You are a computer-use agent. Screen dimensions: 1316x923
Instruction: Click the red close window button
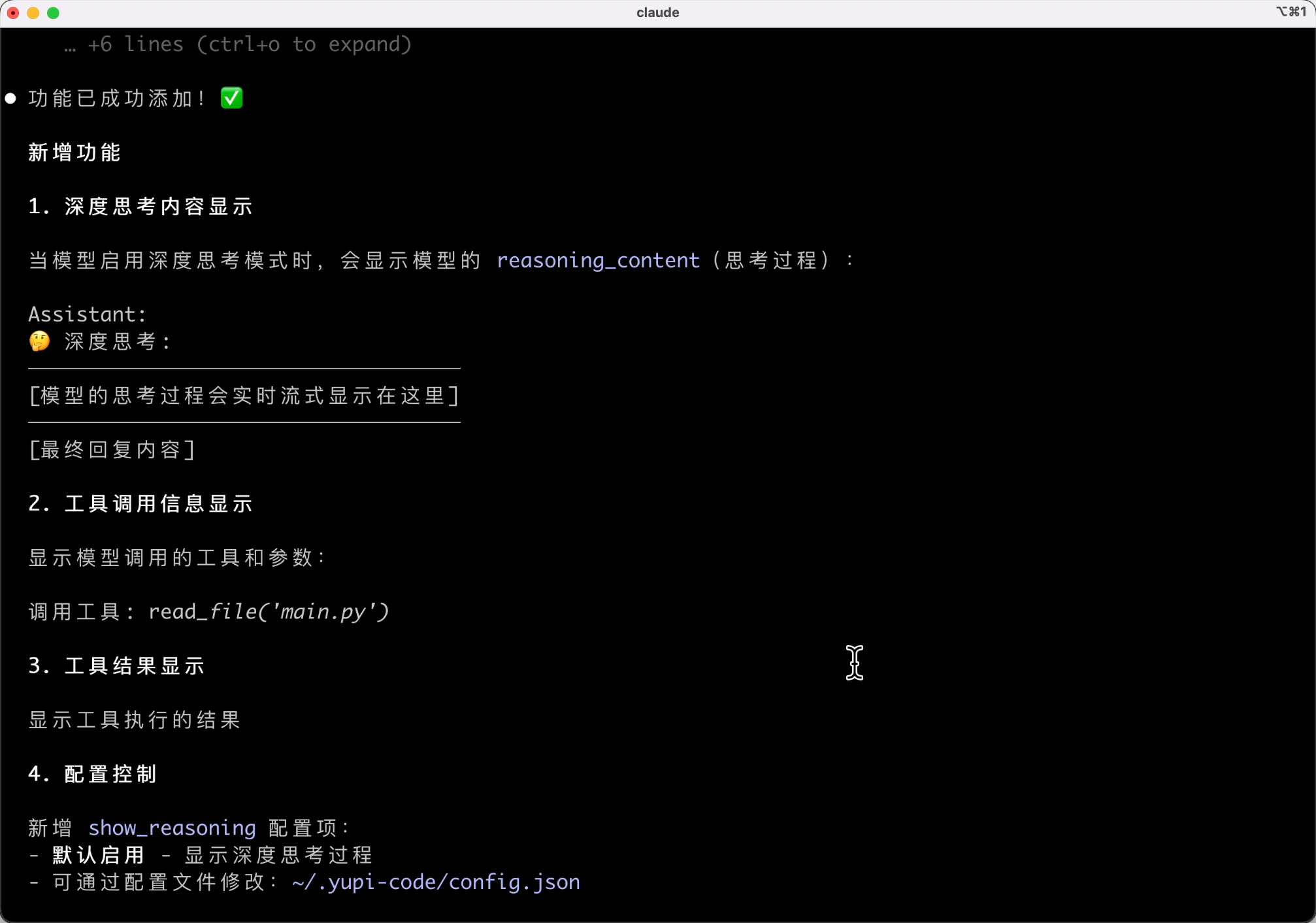pyautogui.click(x=13, y=12)
